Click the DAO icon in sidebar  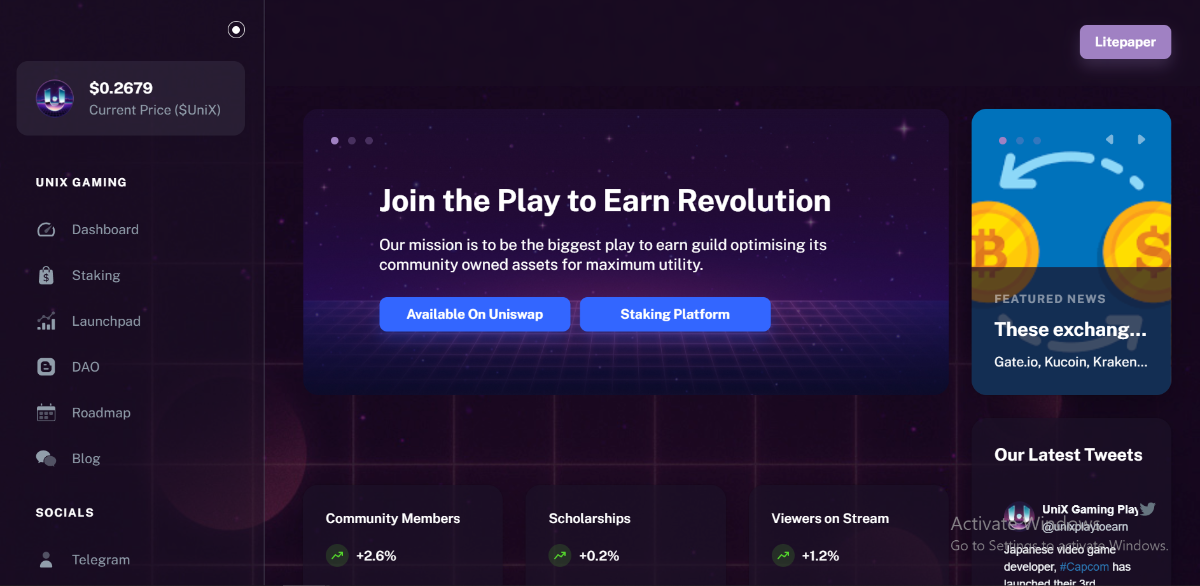tap(46, 367)
